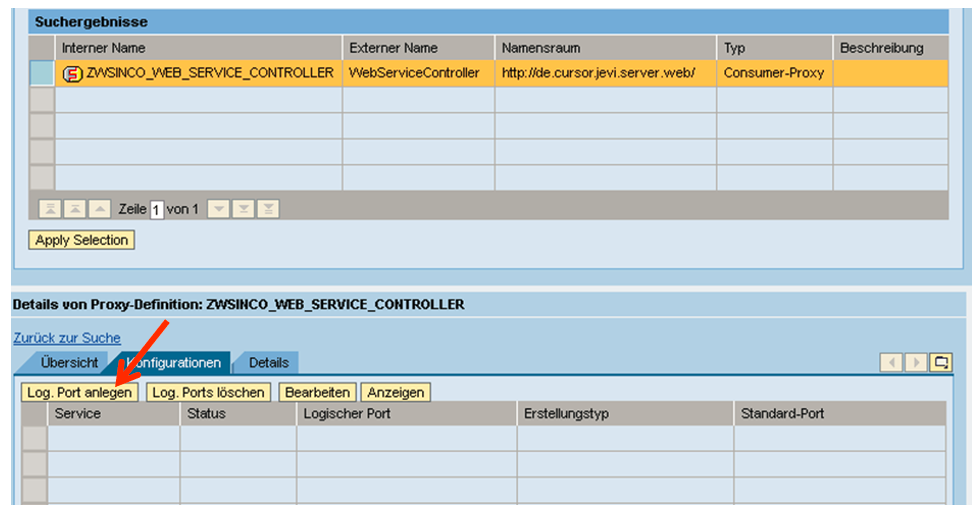Click the Zeile row number input field
The height and width of the screenshot is (509, 972).
coord(156,210)
